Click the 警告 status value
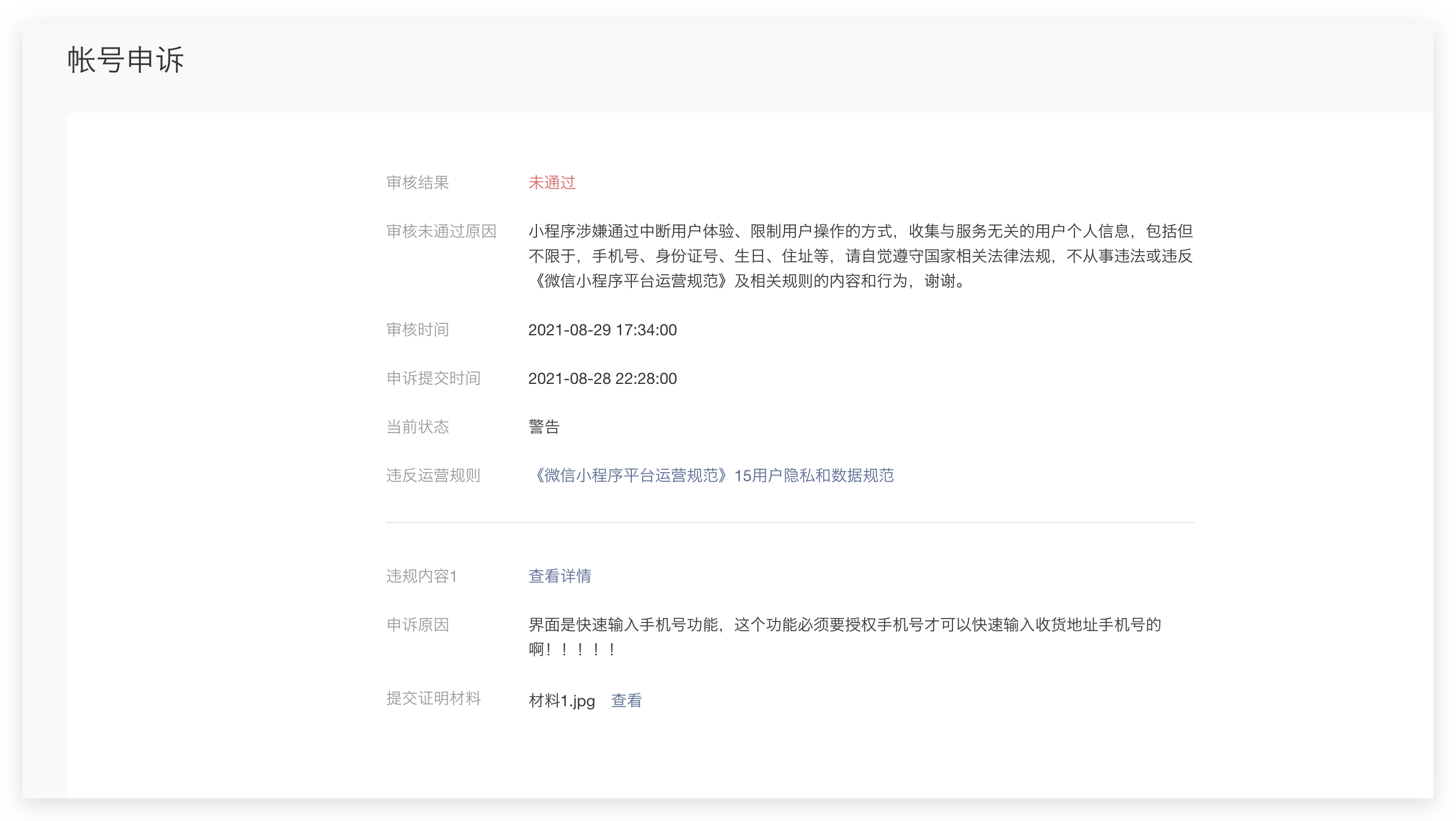1456x821 pixels. [x=544, y=426]
